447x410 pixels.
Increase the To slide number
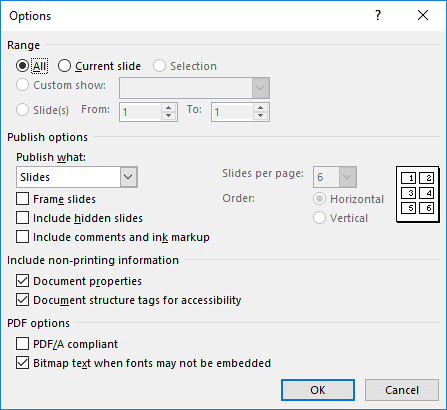coord(261,108)
